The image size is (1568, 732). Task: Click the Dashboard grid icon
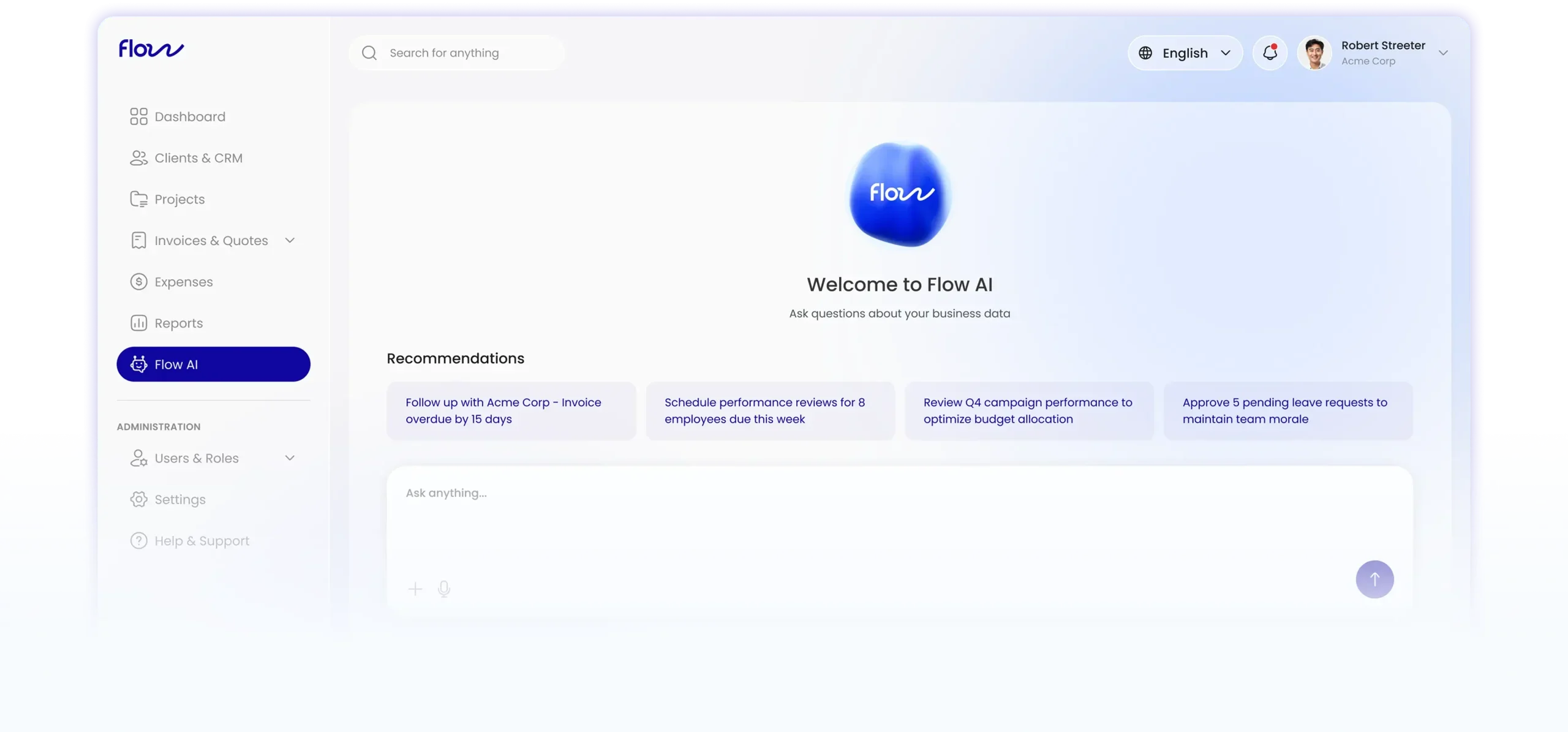139,116
